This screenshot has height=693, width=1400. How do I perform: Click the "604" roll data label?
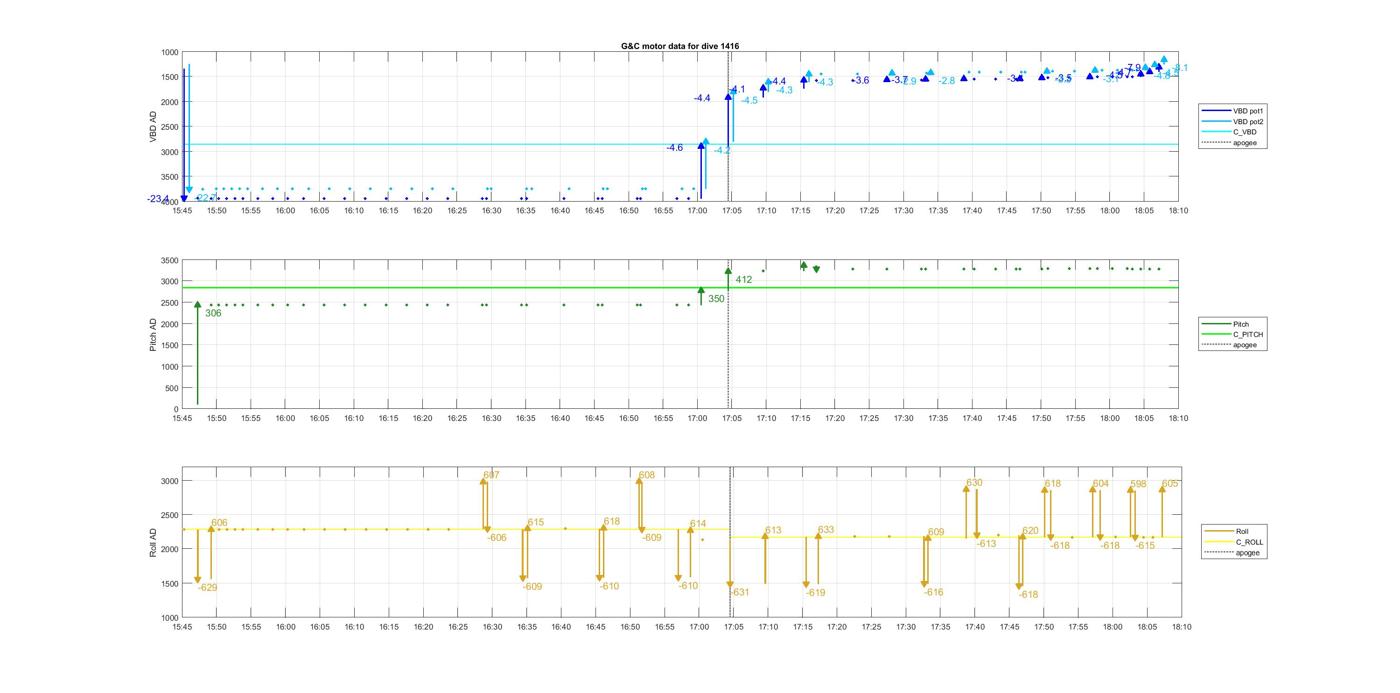1101,483
